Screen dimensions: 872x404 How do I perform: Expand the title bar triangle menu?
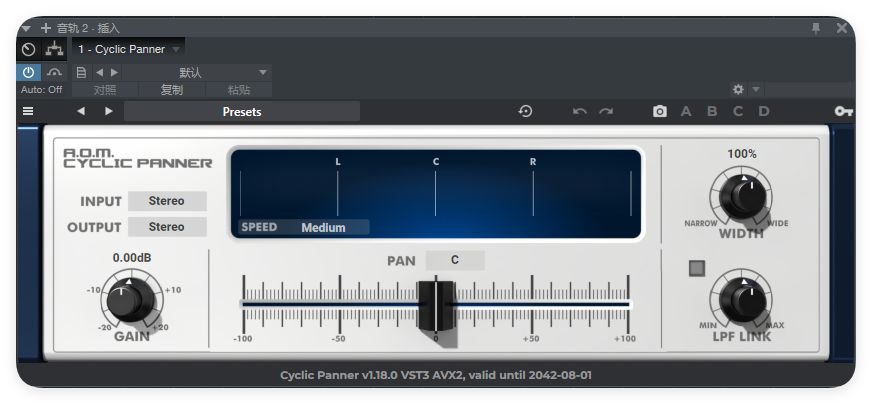pos(26,28)
